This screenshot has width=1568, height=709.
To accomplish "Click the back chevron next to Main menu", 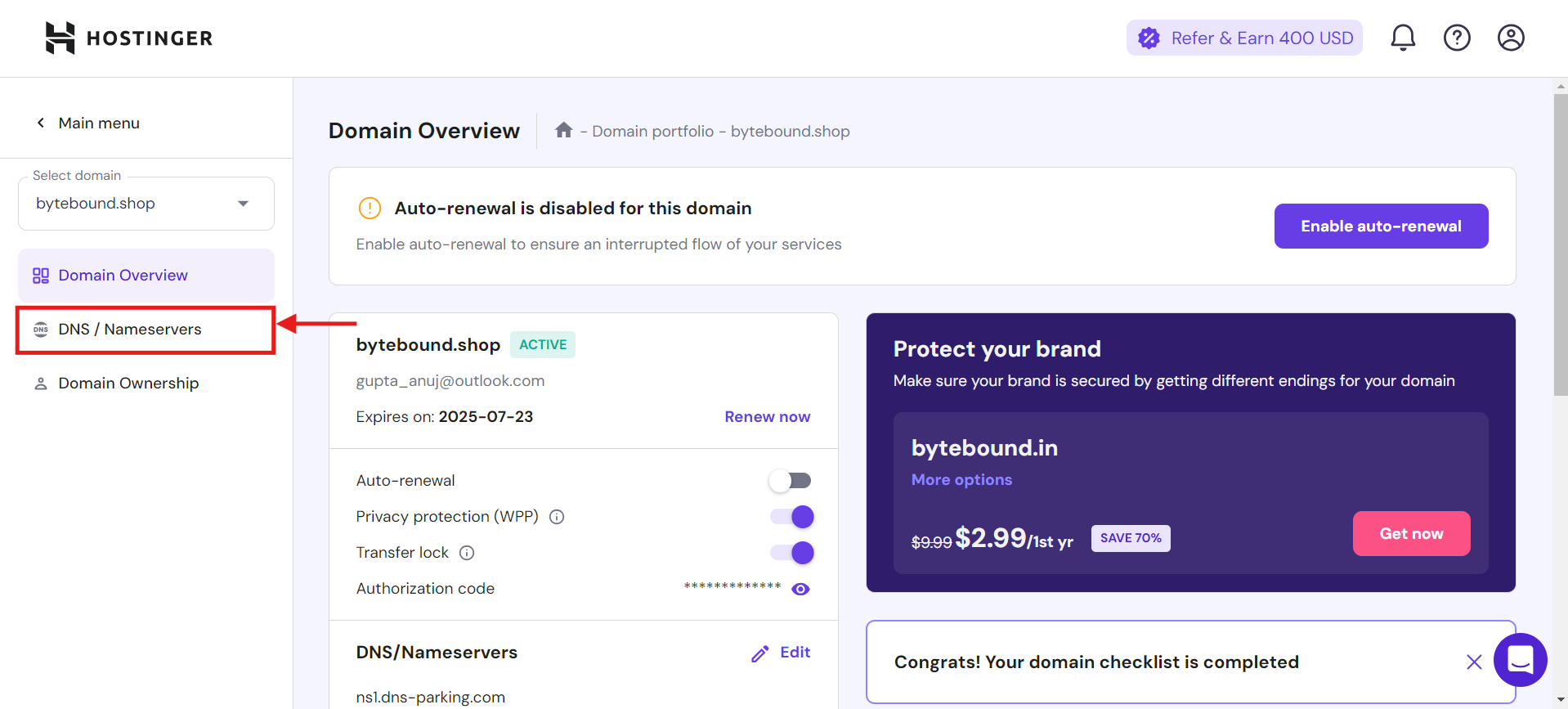I will pyautogui.click(x=41, y=123).
